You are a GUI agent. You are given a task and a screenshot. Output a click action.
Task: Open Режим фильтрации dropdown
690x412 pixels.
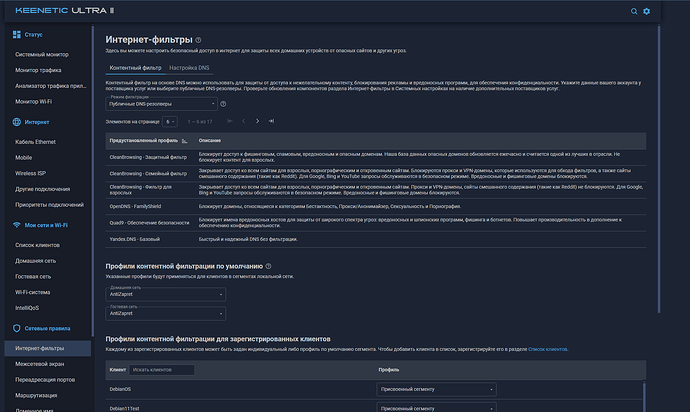[x=161, y=104]
